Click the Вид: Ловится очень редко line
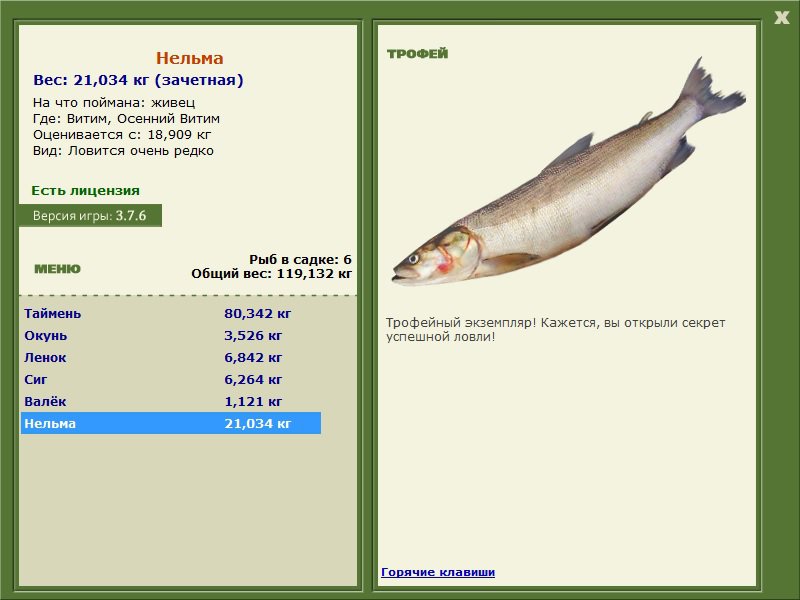800x600 pixels. click(123, 151)
